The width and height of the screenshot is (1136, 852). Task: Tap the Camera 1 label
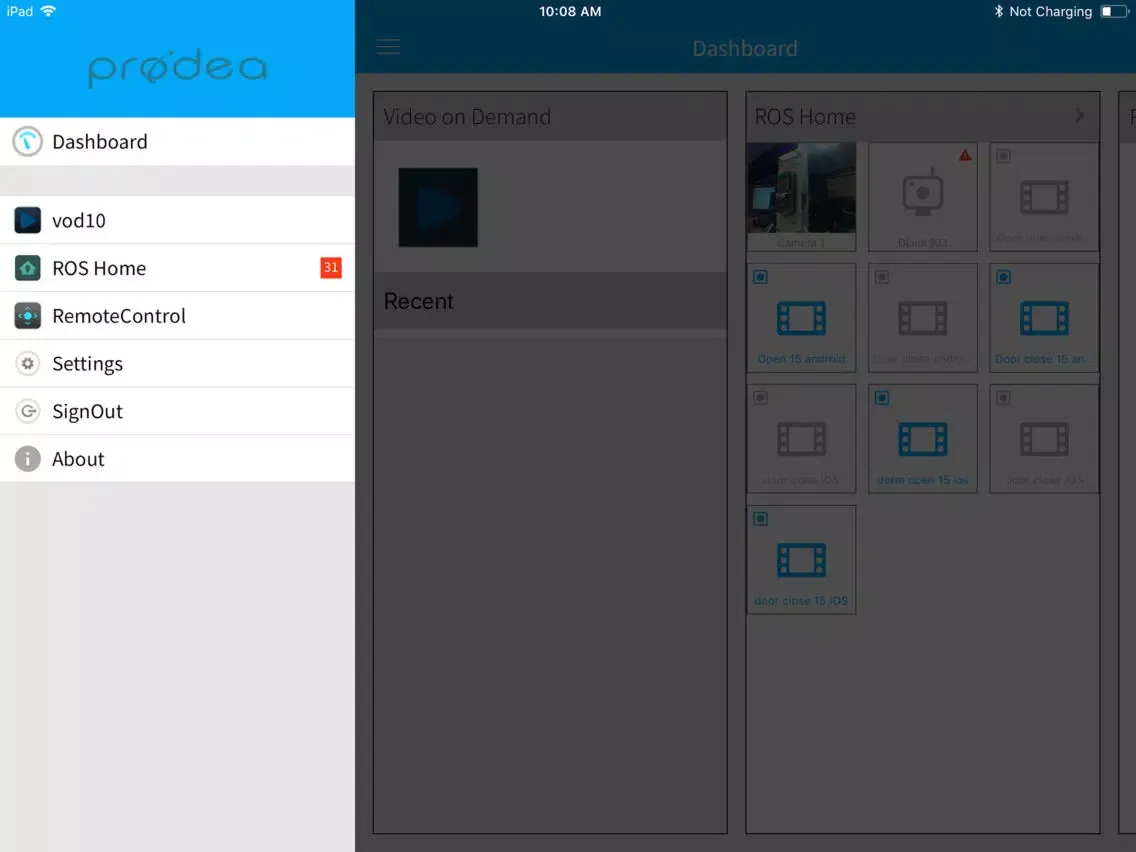click(x=801, y=243)
